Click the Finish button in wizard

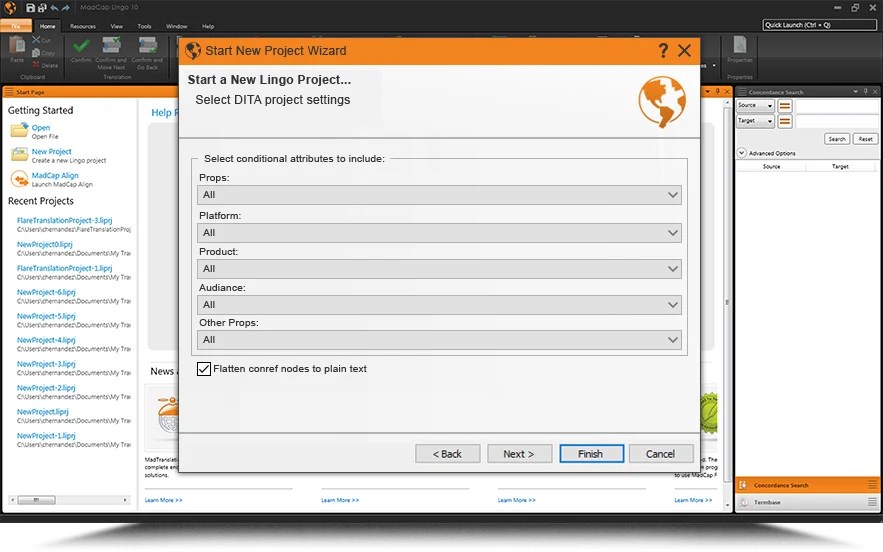click(x=591, y=454)
